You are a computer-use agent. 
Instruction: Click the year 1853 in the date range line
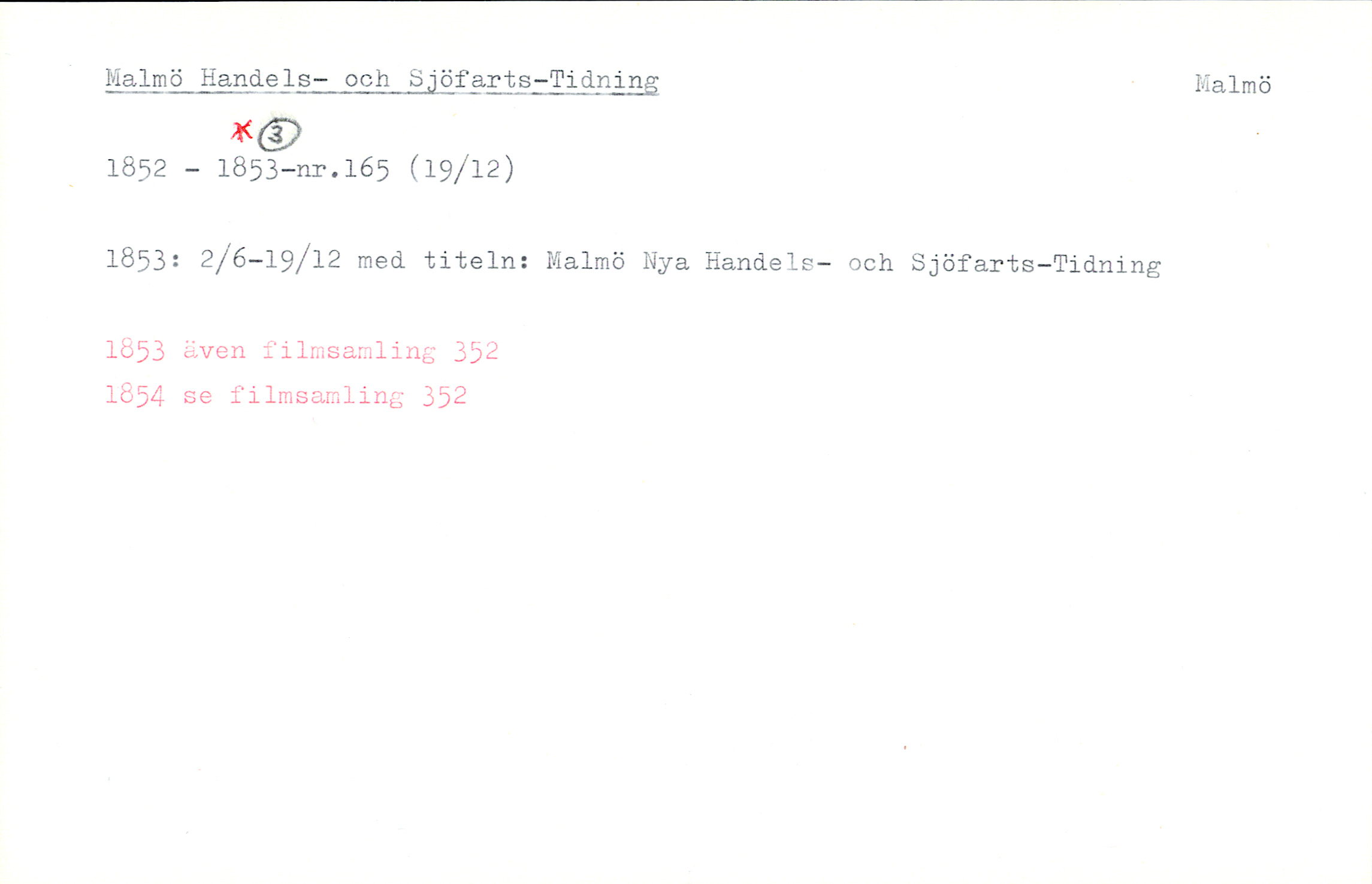tap(247, 169)
